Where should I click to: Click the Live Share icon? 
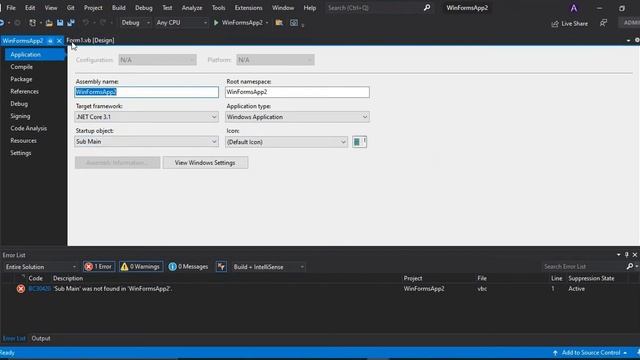(x=555, y=24)
